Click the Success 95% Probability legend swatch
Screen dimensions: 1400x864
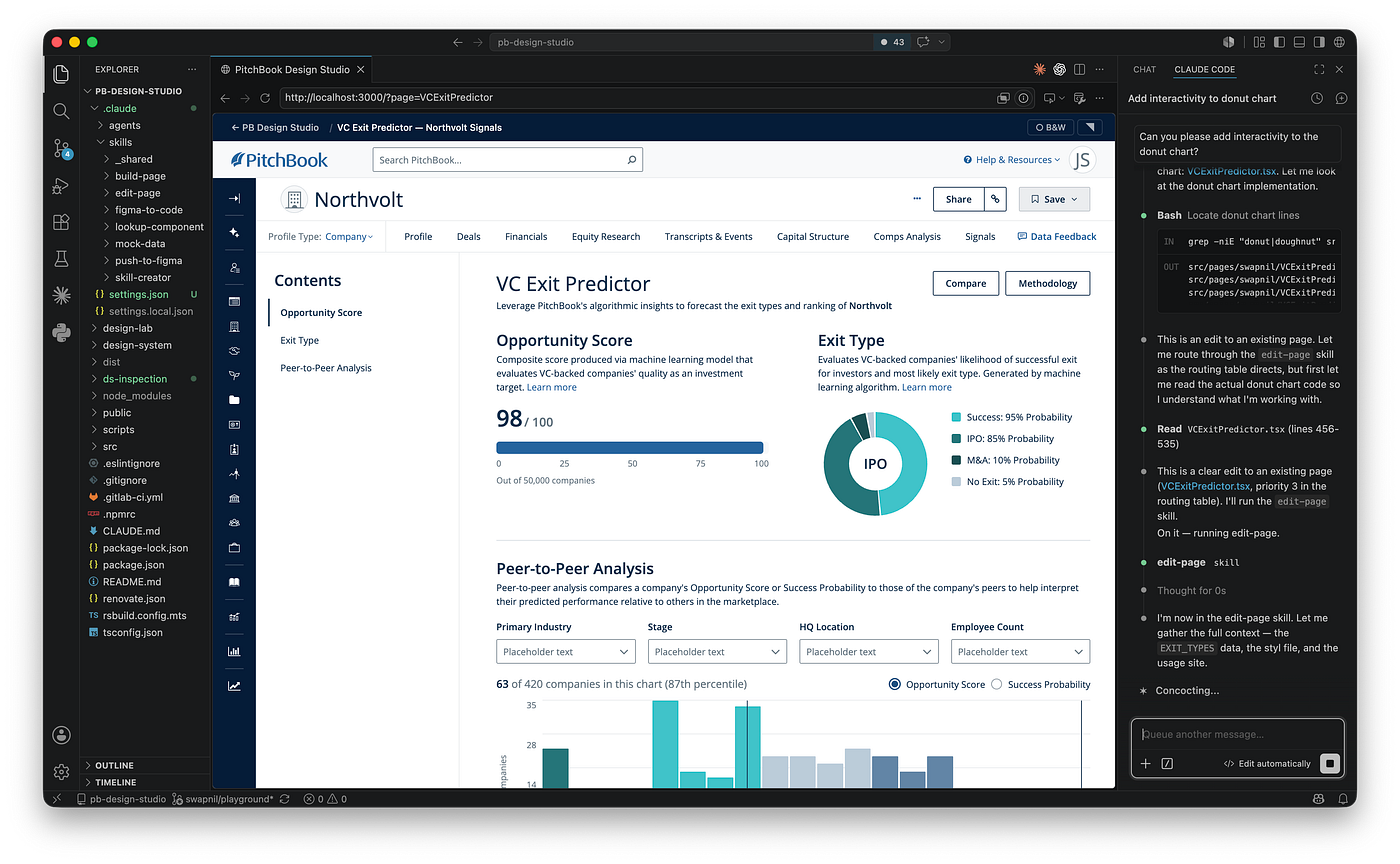[956, 417]
